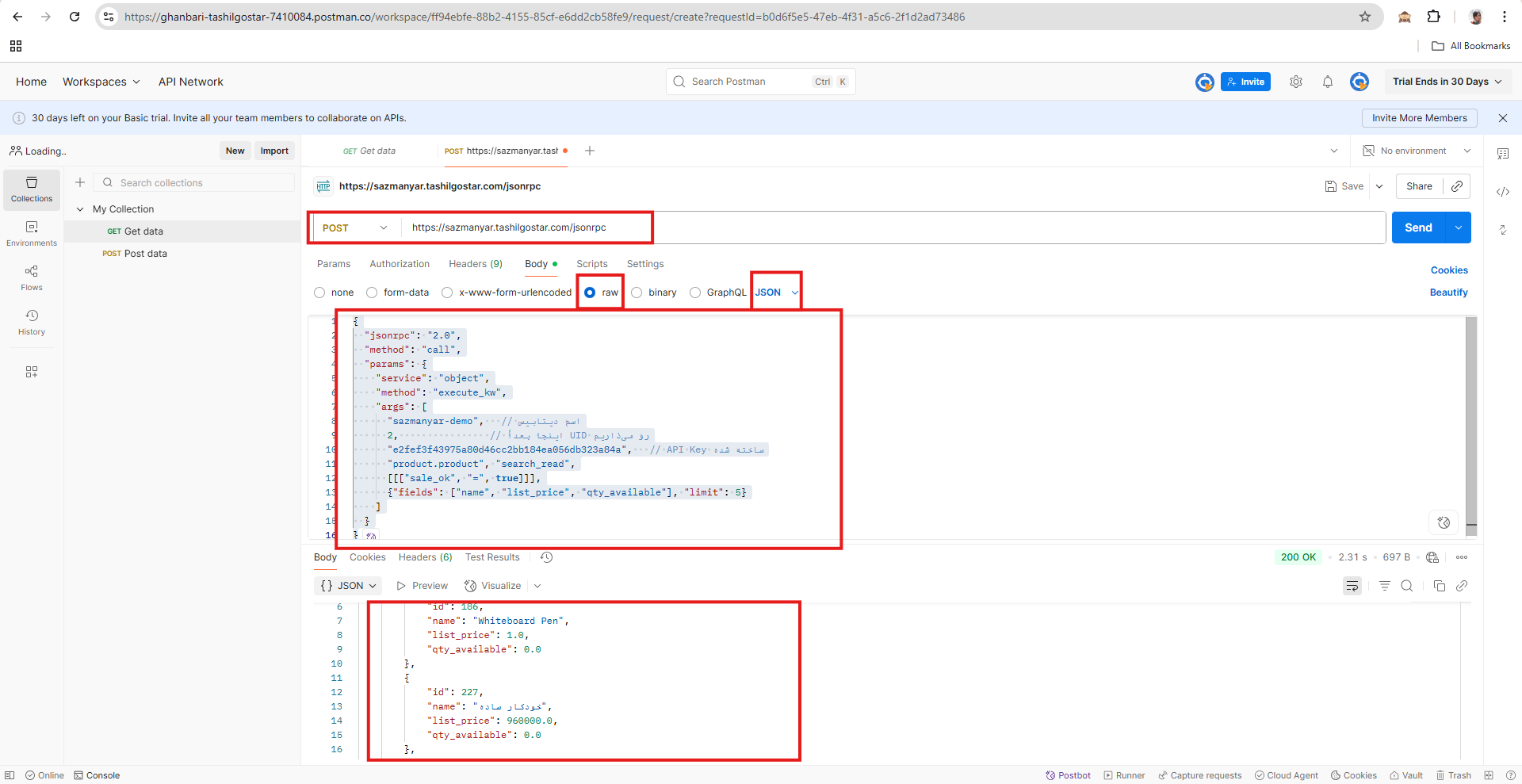1522x784 pixels.
Task: Collapse the My Collection tree
Action: [80, 209]
